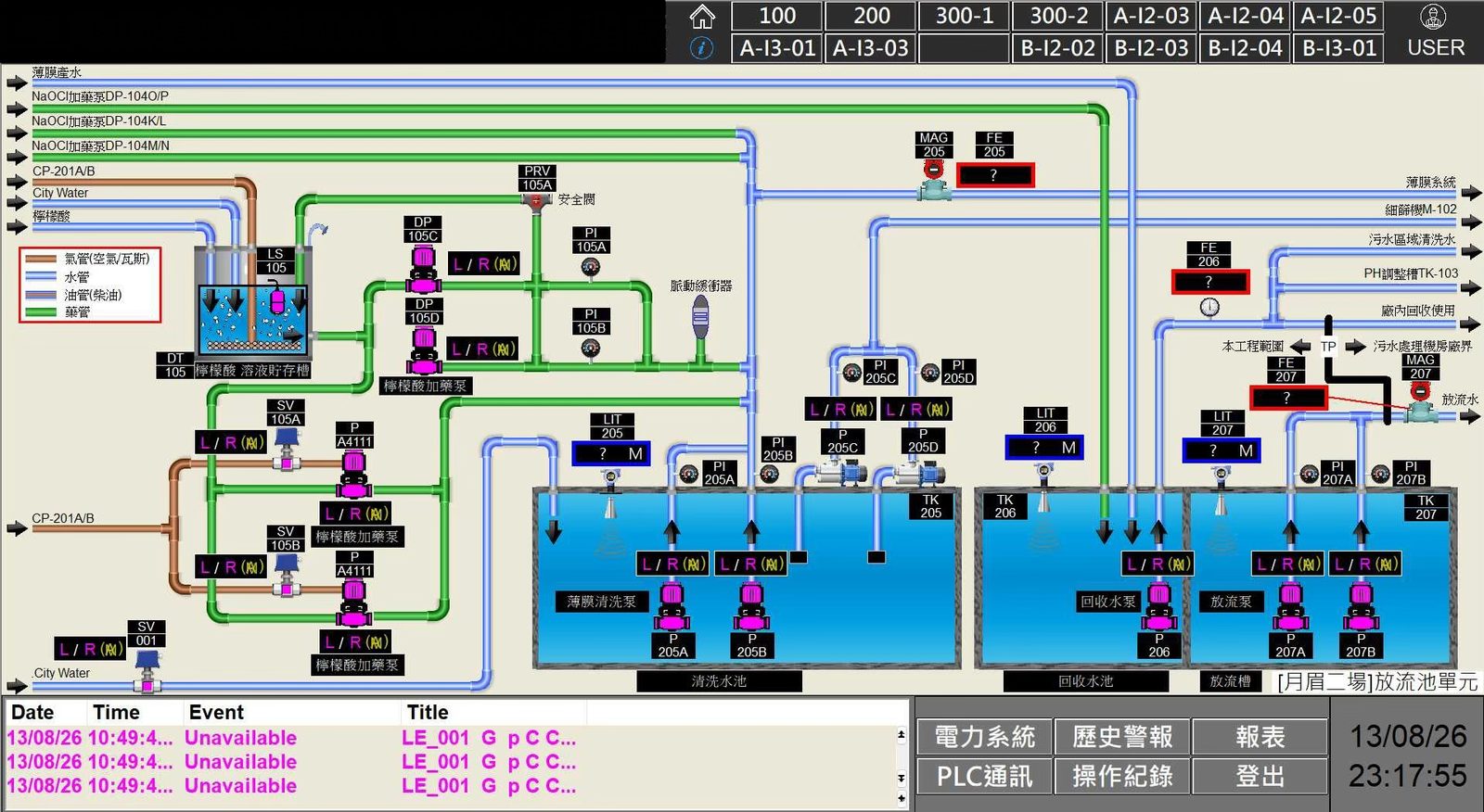This screenshot has width=1484, height=812.
Task: Select discharge pump P 207B
Action: tap(1361, 607)
